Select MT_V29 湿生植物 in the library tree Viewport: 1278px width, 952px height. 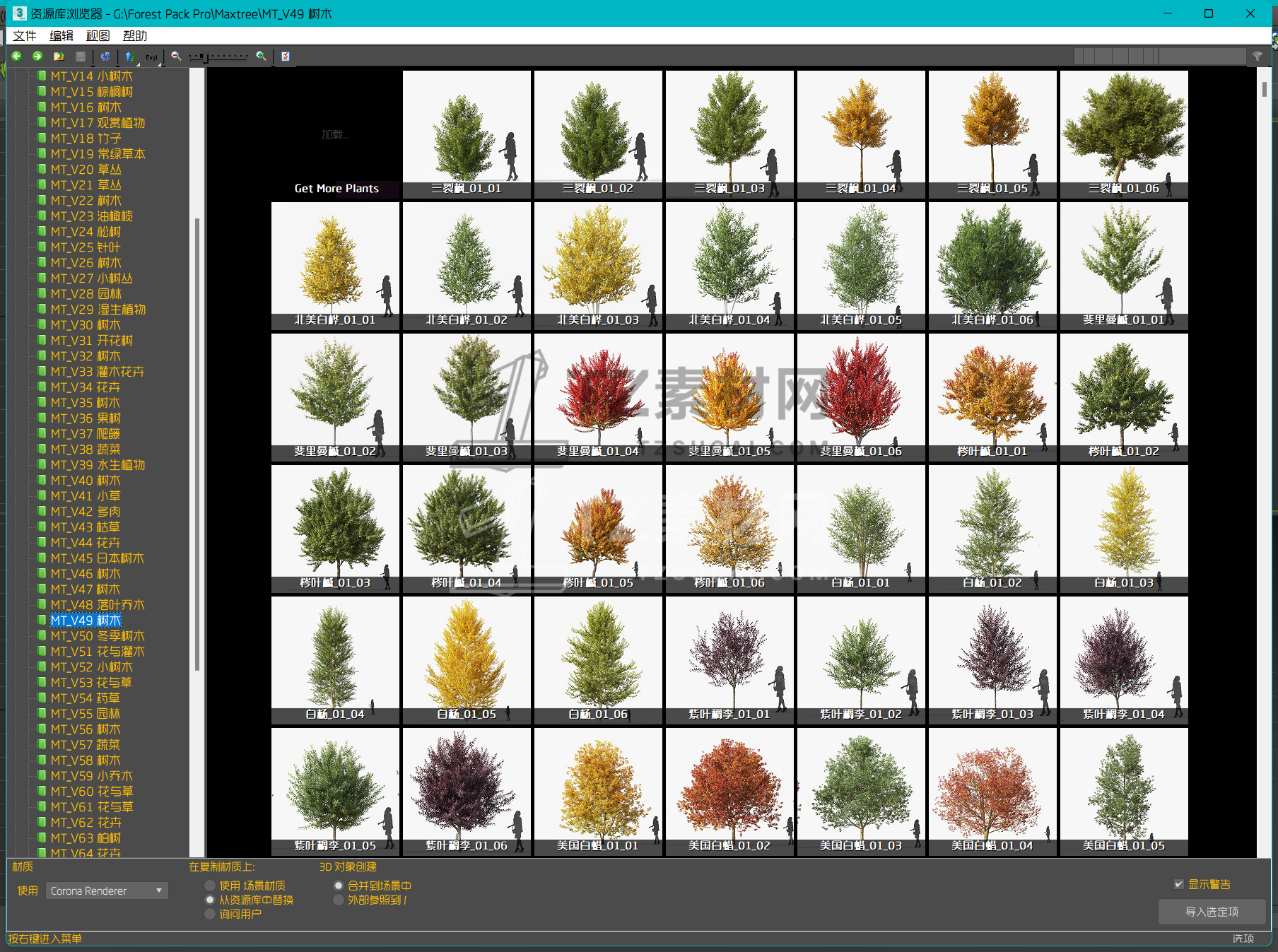(98, 310)
